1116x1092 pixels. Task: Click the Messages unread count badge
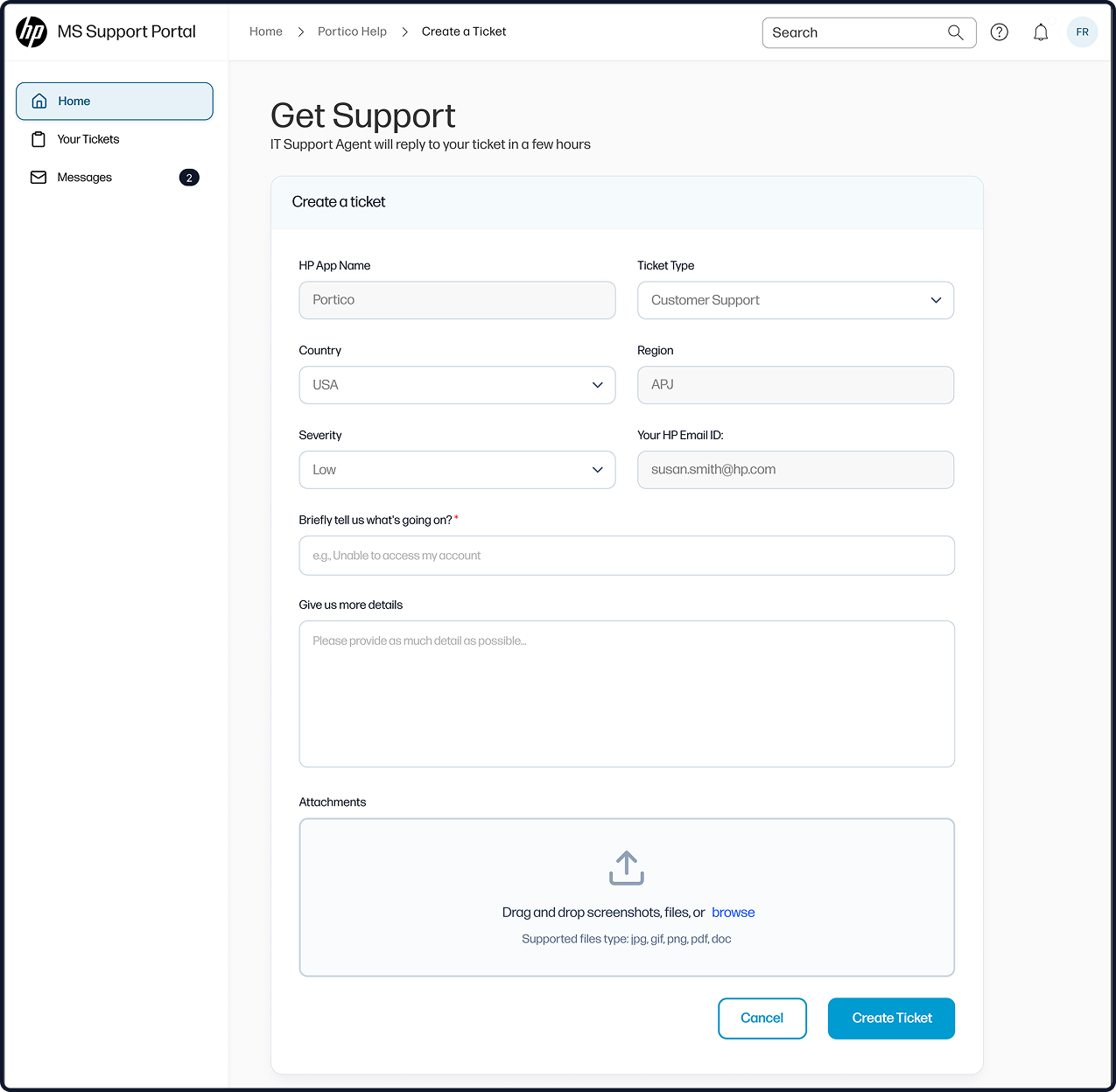click(189, 178)
